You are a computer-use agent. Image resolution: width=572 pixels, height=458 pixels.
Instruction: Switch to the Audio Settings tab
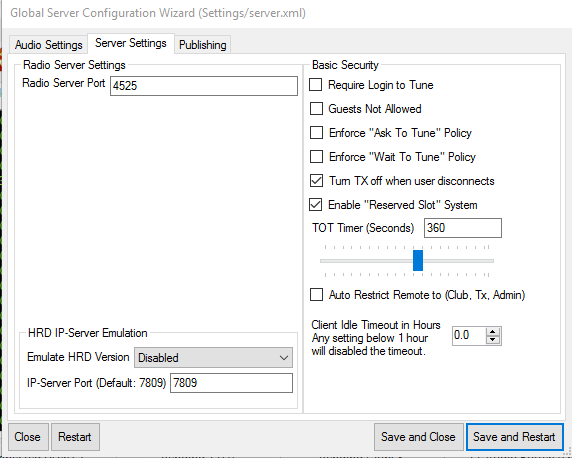(49, 45)
